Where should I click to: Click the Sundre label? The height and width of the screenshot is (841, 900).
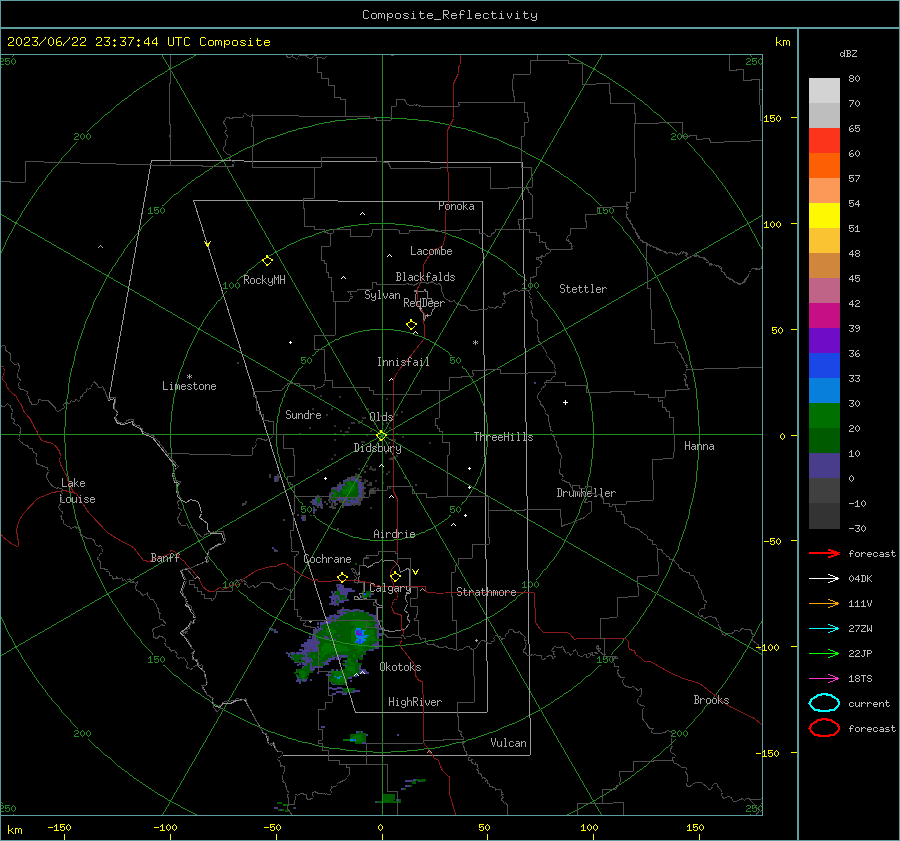303,414
